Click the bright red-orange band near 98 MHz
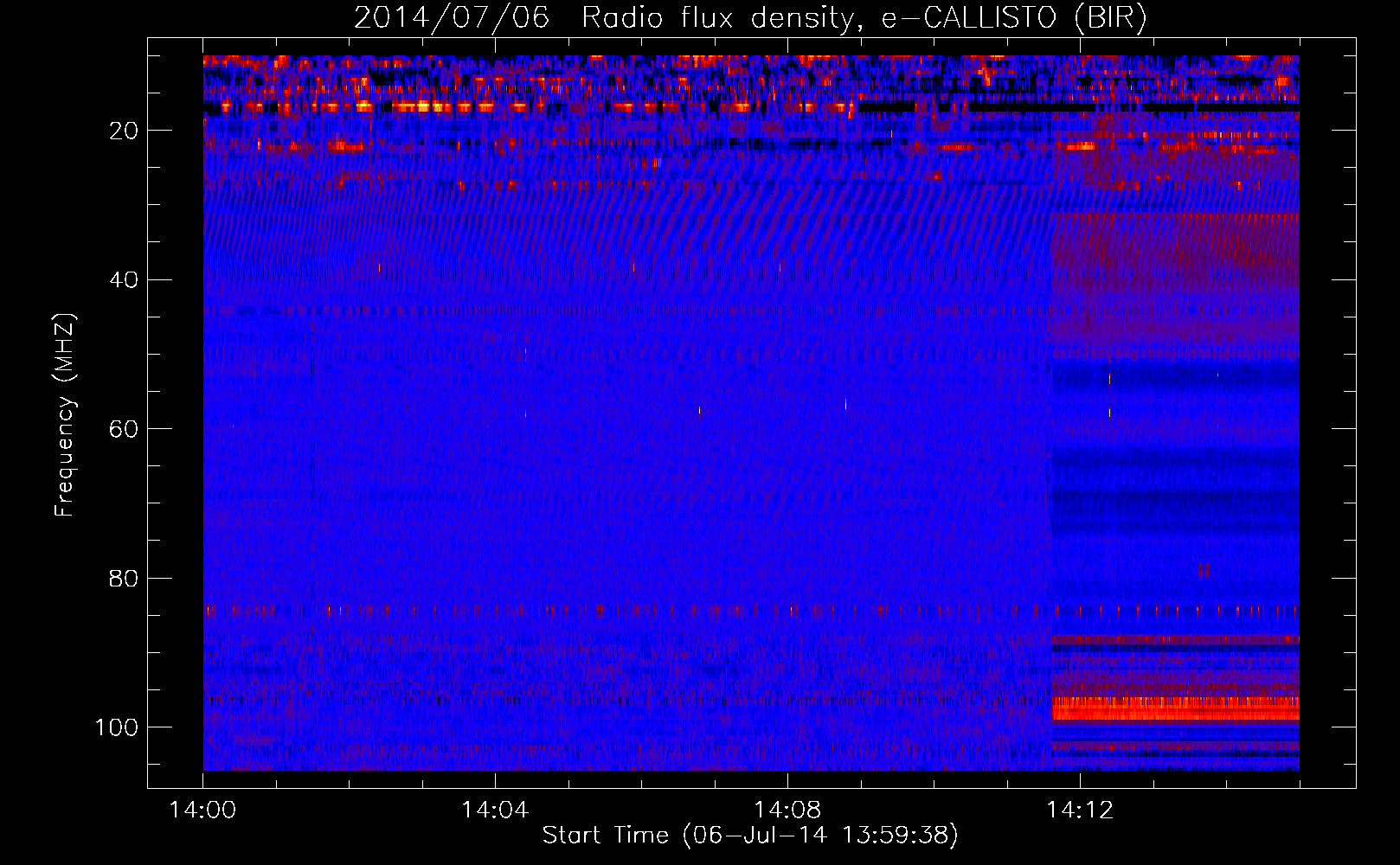The height and width of the screenshot is (865, 1400). point(1175,709)
